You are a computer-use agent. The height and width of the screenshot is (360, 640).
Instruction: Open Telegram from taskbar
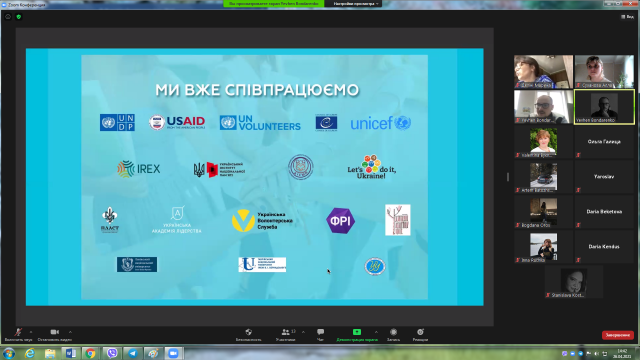tap(133, 353)
